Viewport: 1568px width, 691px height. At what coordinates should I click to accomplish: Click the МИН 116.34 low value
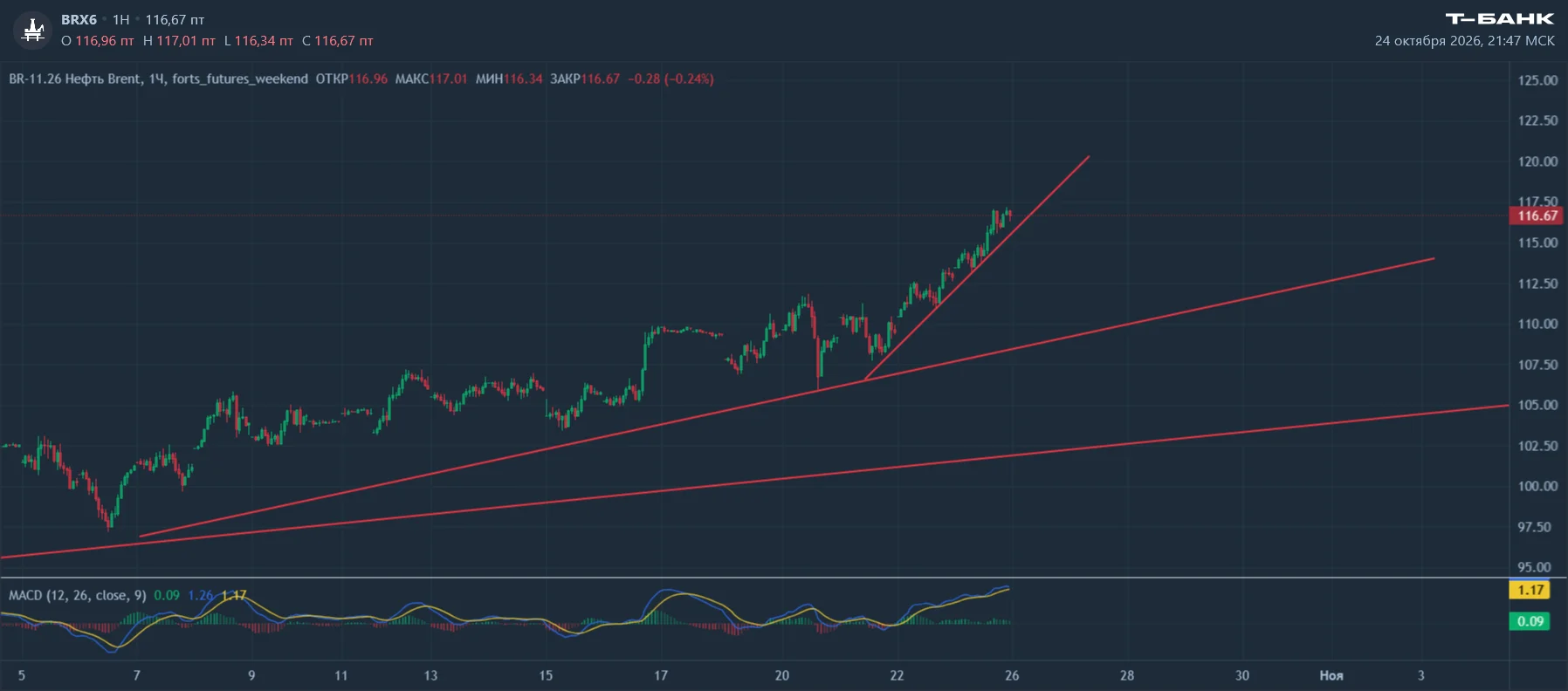click(x=509, y=79)
